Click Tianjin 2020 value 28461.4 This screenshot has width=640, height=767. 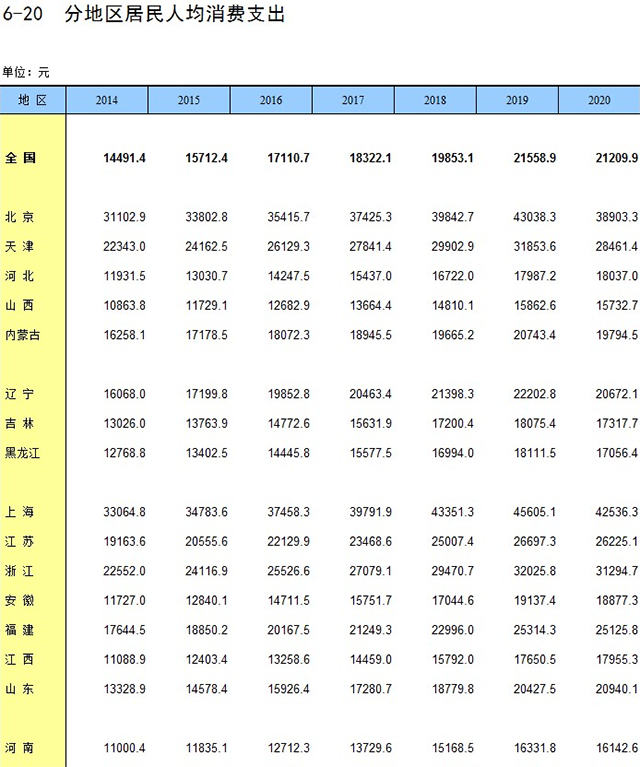pos(617,247)
